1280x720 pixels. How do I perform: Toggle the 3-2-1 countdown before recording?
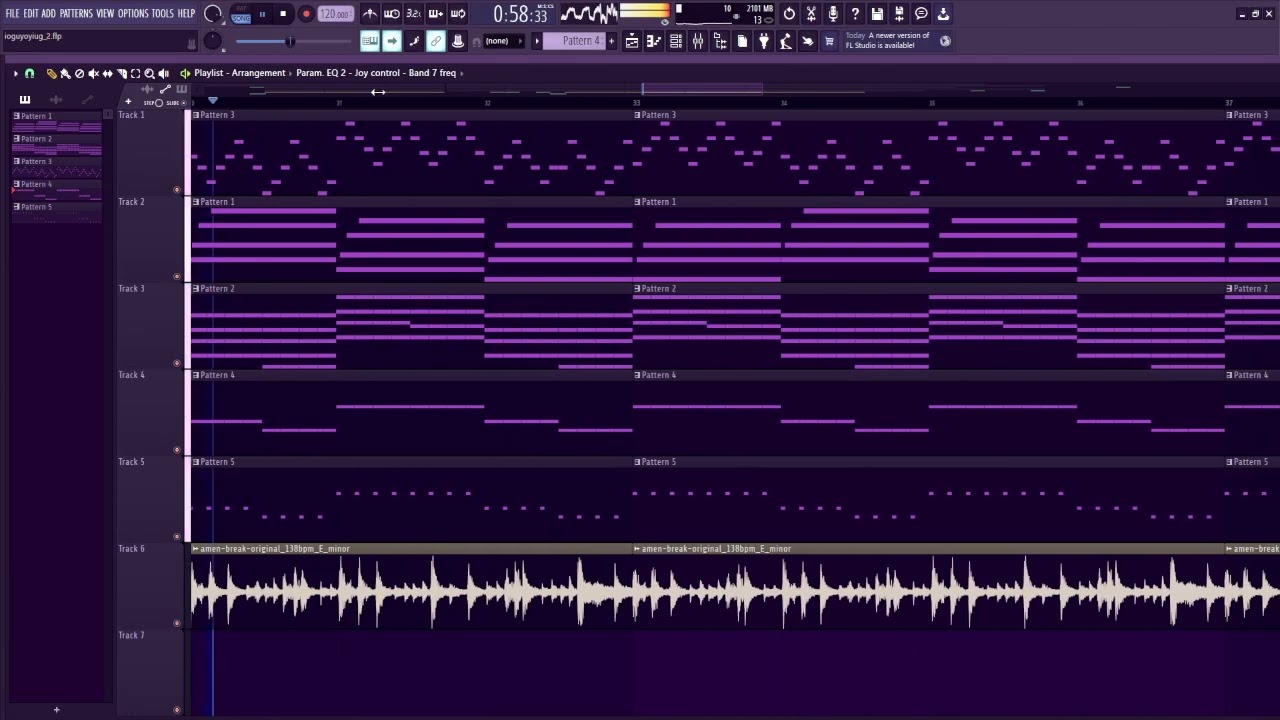[x=414, y=14]
